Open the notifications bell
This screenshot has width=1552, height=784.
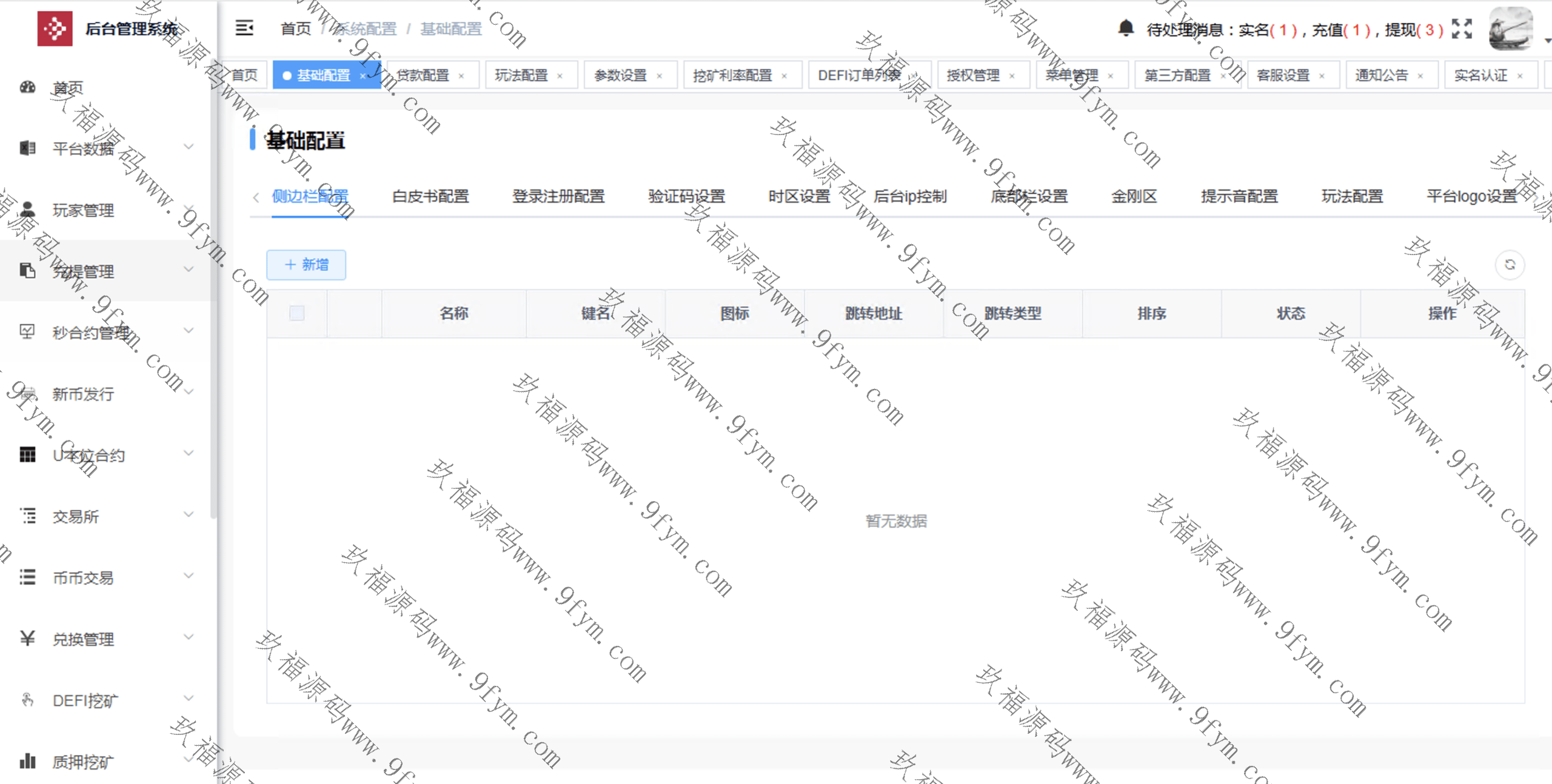click(x=1127, y=28)
